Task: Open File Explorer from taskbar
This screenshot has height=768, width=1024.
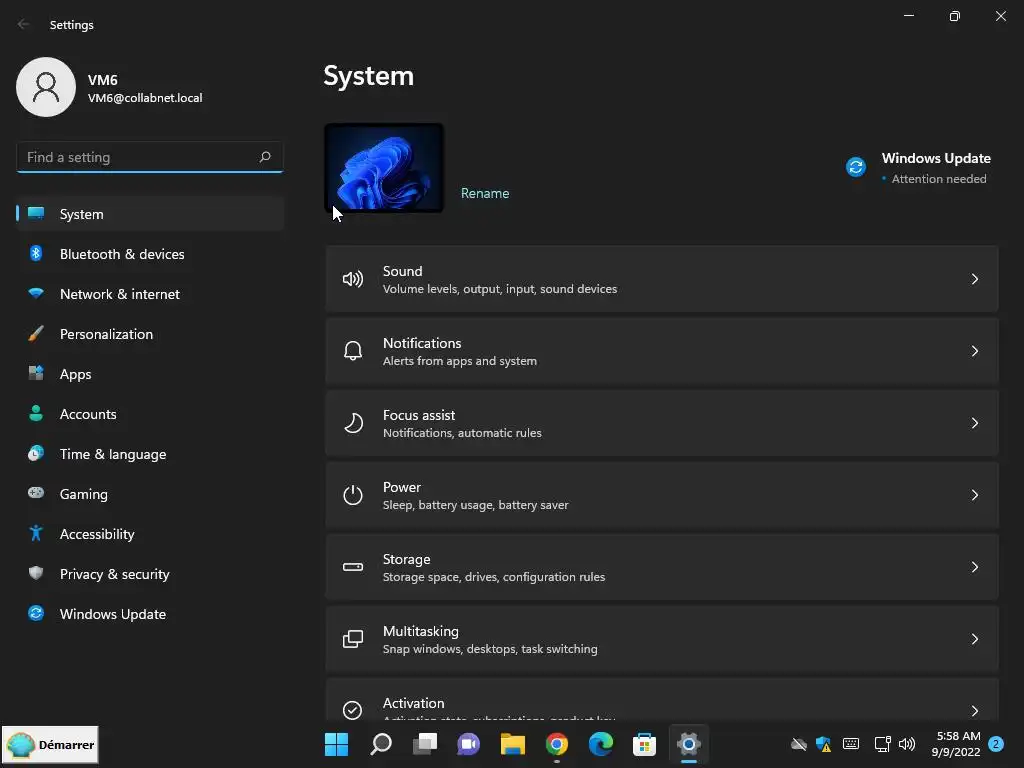Action: [513, 744]
